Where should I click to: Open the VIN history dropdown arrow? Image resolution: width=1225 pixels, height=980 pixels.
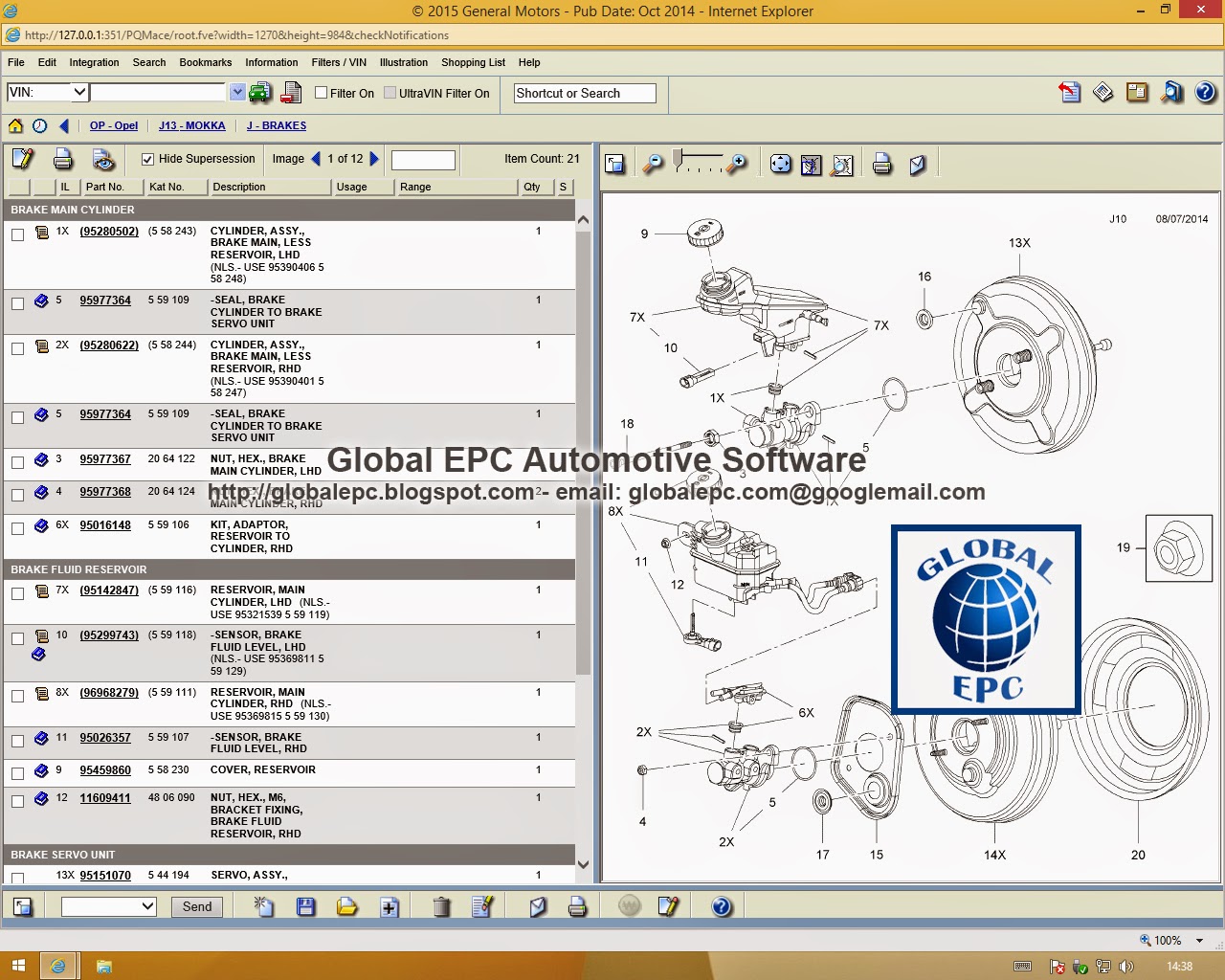pos(236,92)
